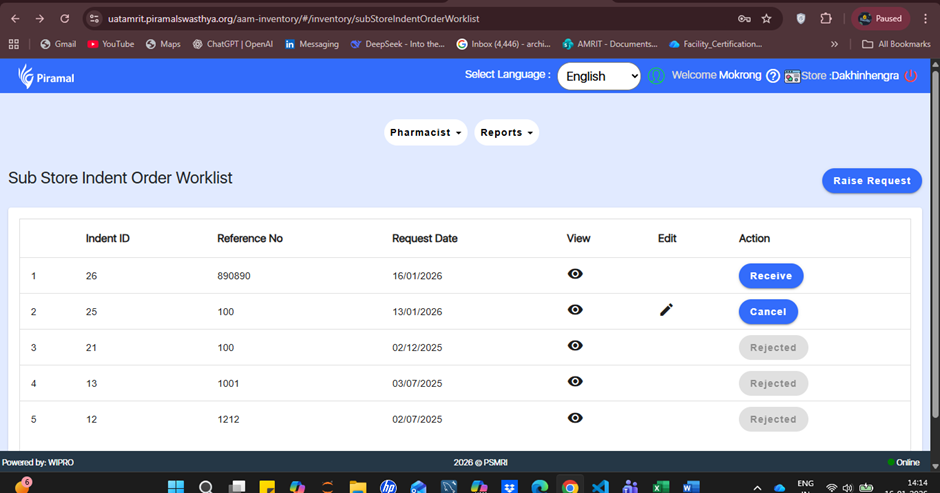The image size is (940, 493).
Task: Open the YouTube bookmark
Action: (110, 44)
